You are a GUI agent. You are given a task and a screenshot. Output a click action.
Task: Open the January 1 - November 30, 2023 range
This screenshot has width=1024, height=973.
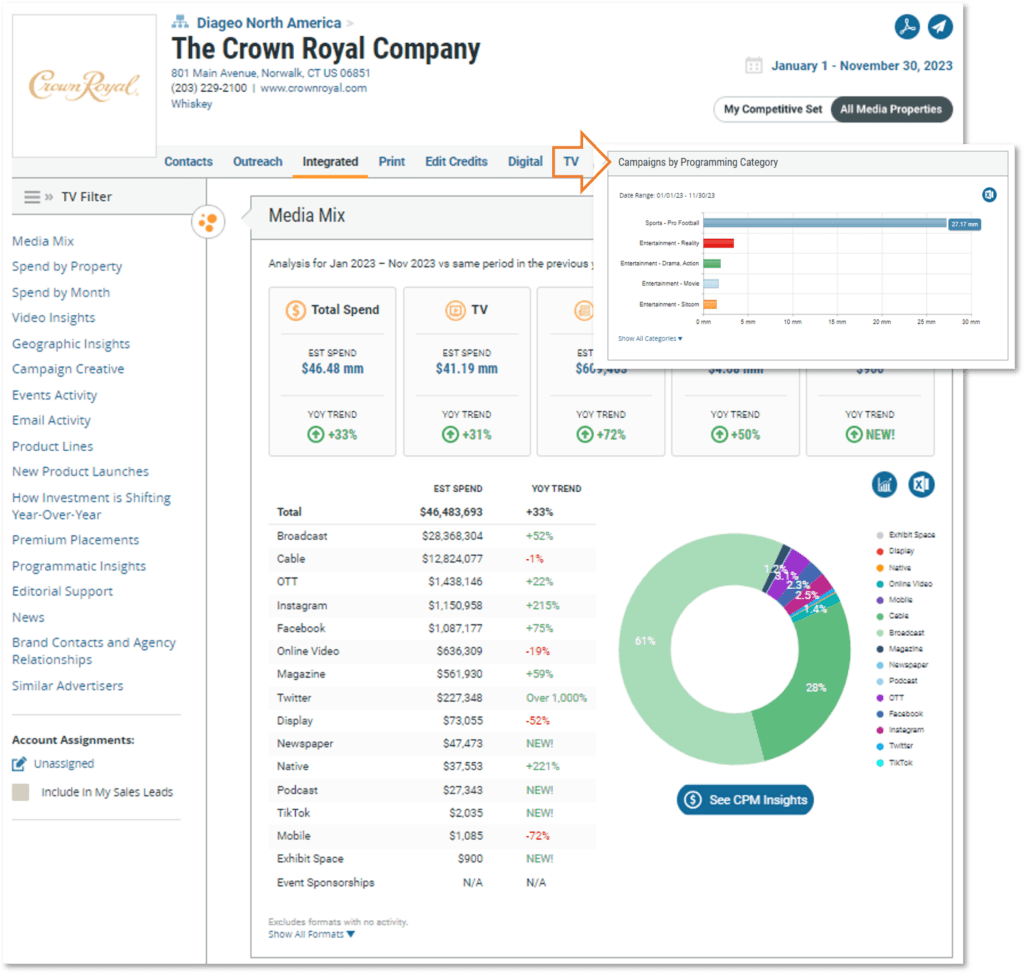point(861,65)
